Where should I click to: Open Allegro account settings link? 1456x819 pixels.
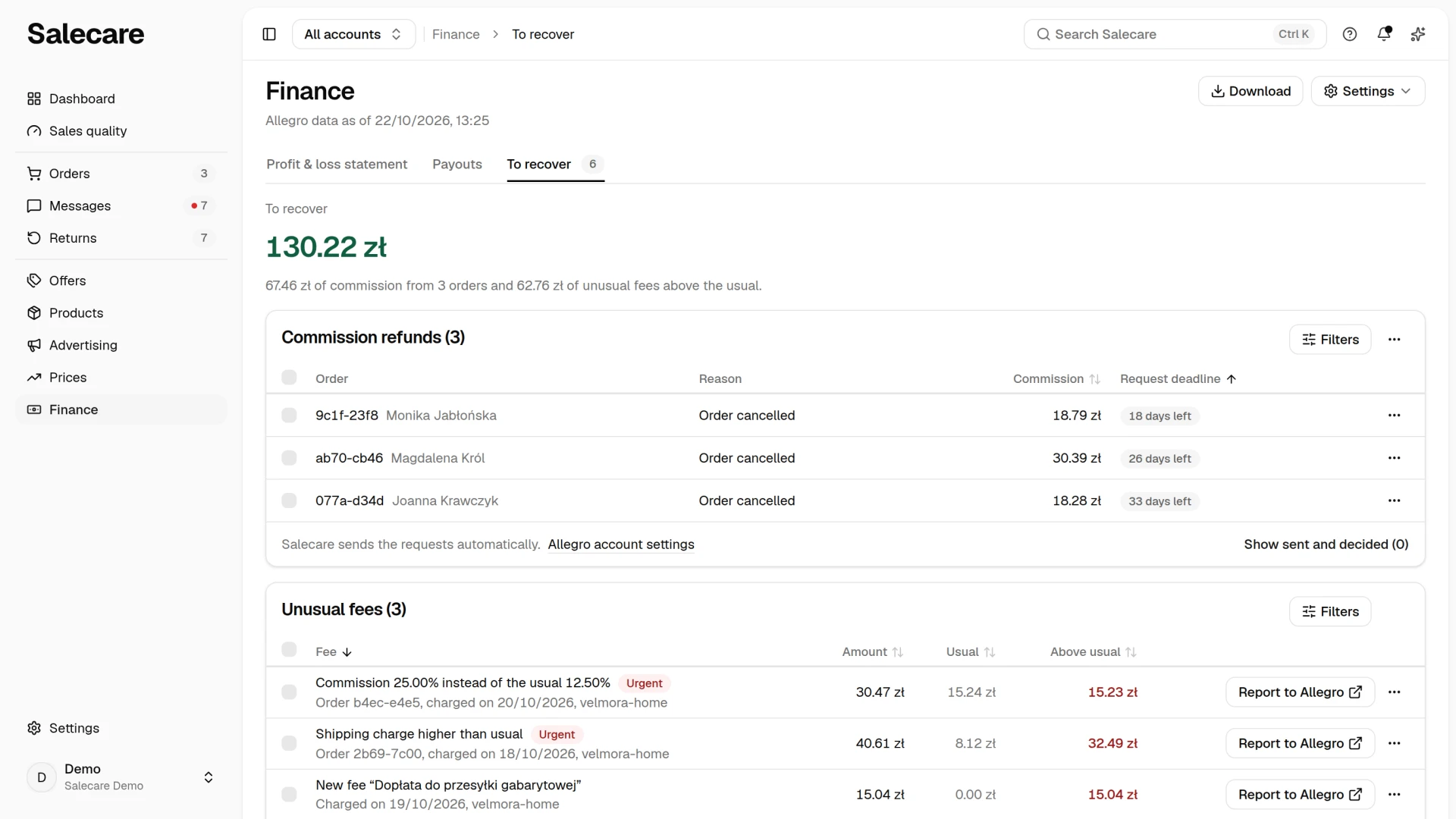pos(621,544)
